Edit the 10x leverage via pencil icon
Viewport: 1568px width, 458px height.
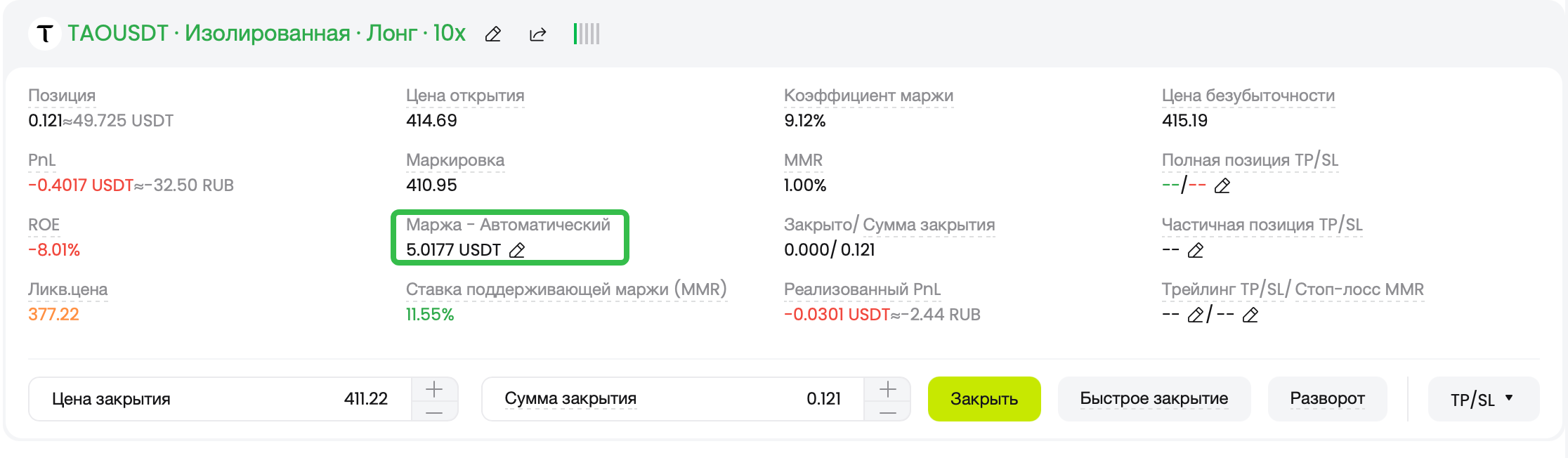point(492,34)
